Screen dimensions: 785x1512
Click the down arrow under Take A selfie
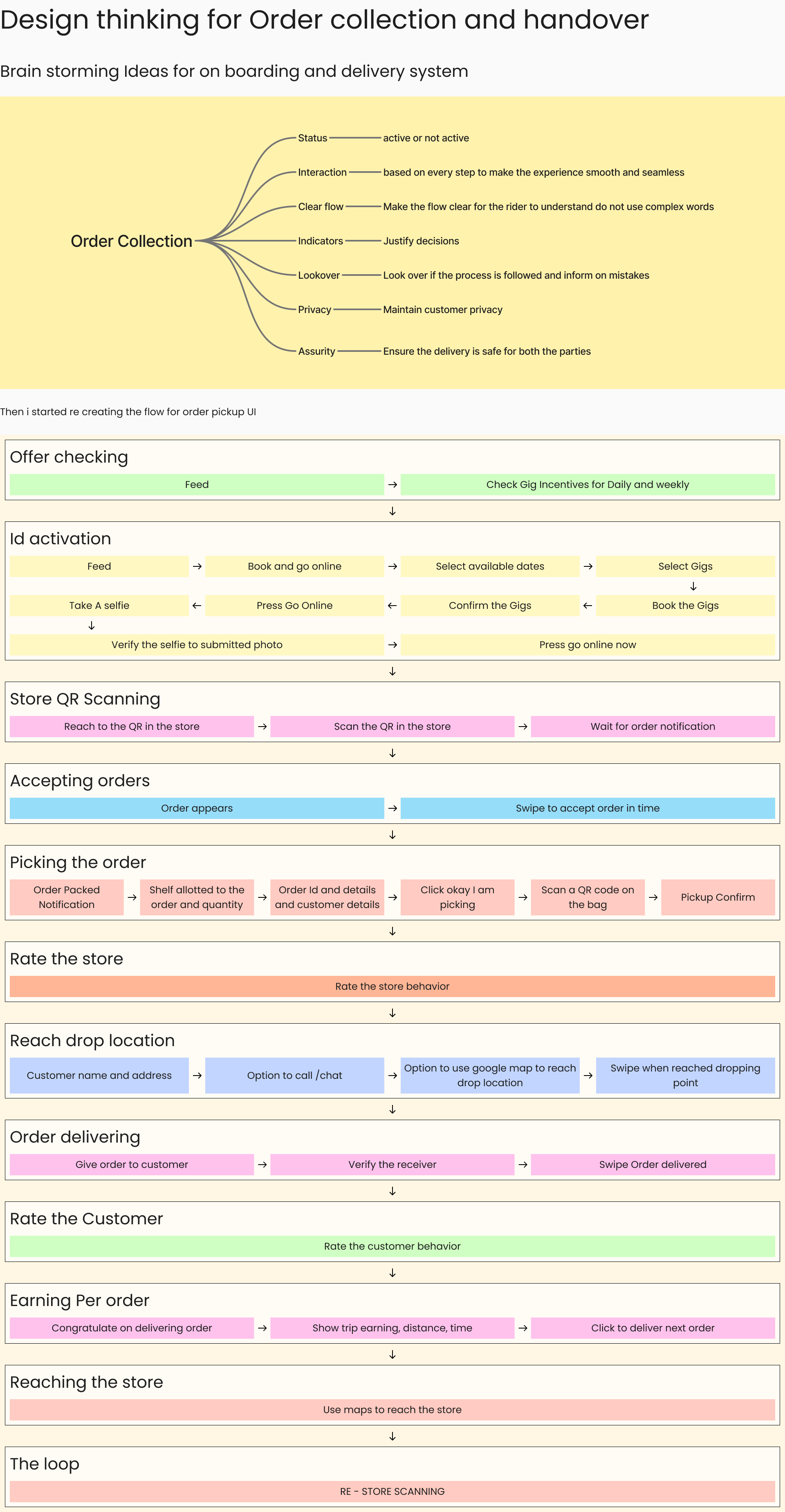(x=92, y=626)
